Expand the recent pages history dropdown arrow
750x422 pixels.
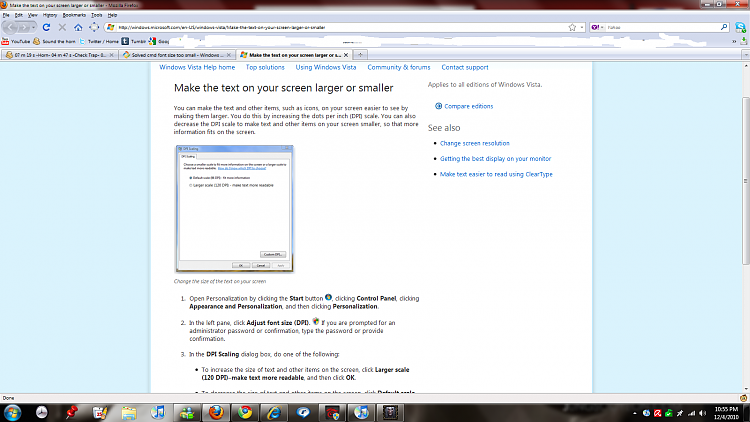(33, 27)
